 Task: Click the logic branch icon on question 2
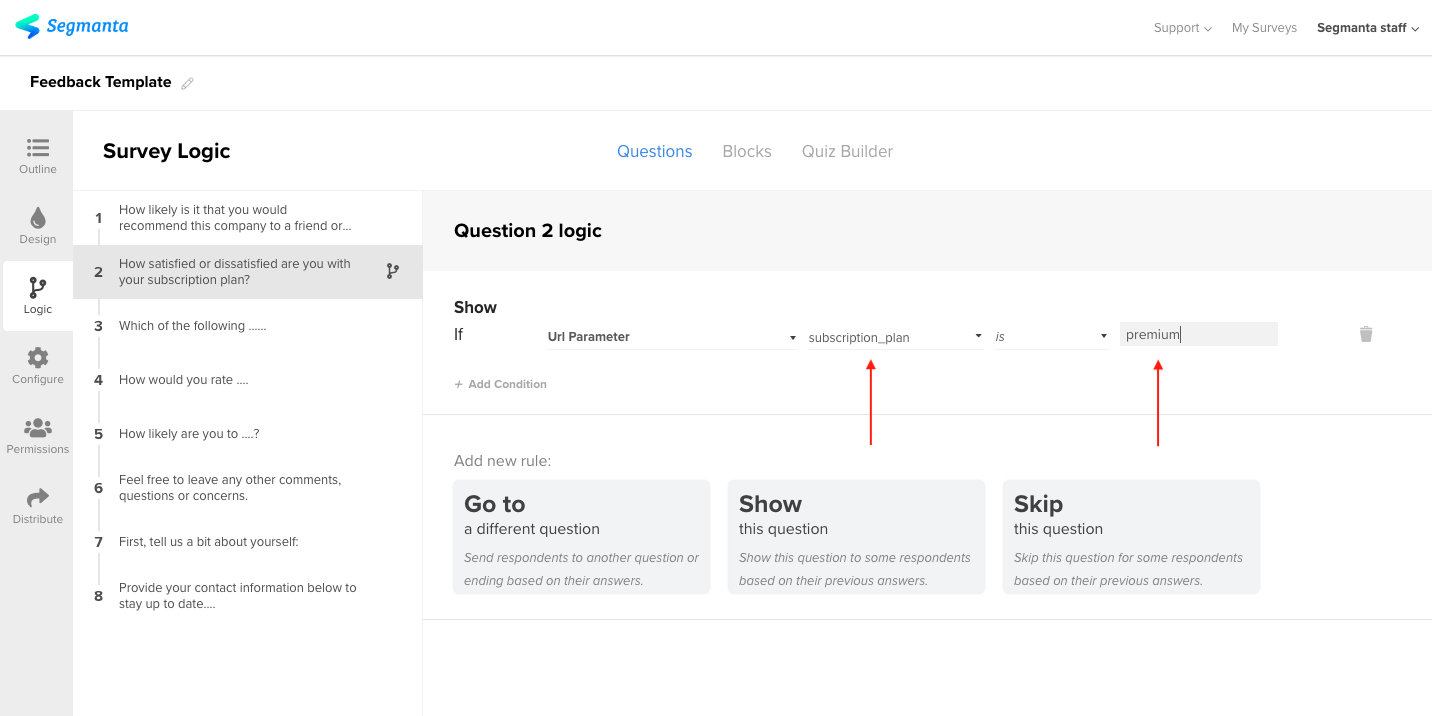pos(393,271)
